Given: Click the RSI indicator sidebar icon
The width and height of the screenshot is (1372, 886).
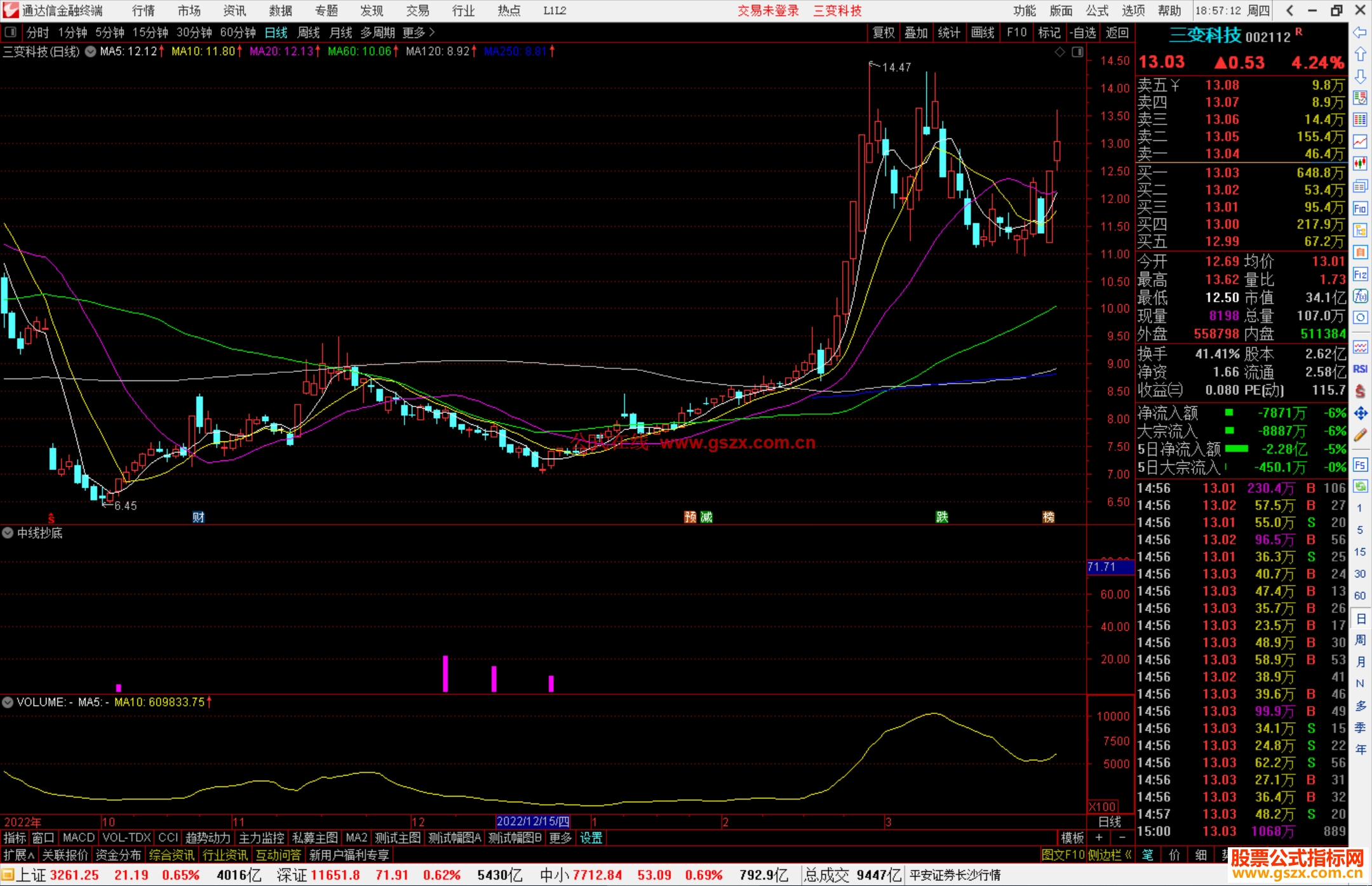Looking at the screenshot, I should 1360,369.
